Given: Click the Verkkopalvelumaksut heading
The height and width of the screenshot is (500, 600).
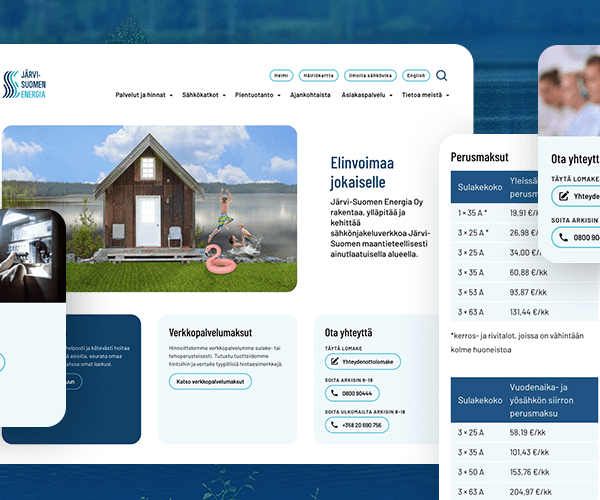Looking at the screenshot, I should point(210,332).
